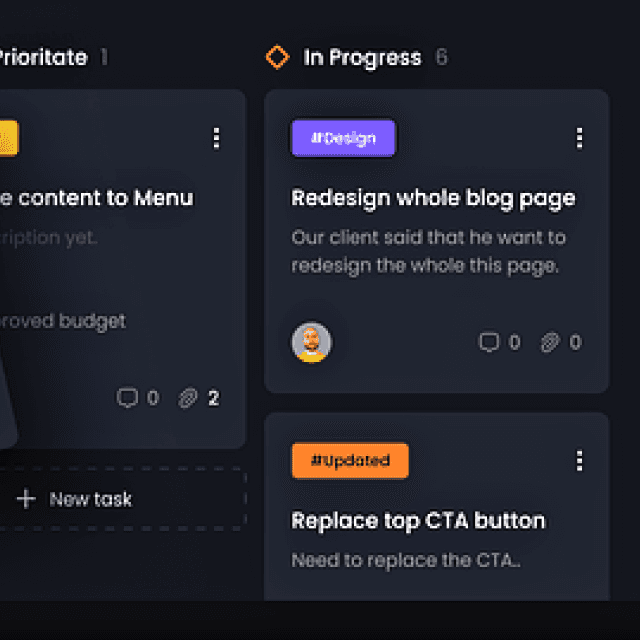
Task: Open the Redesign whole blog page title
Action: (x=433, y=199)
